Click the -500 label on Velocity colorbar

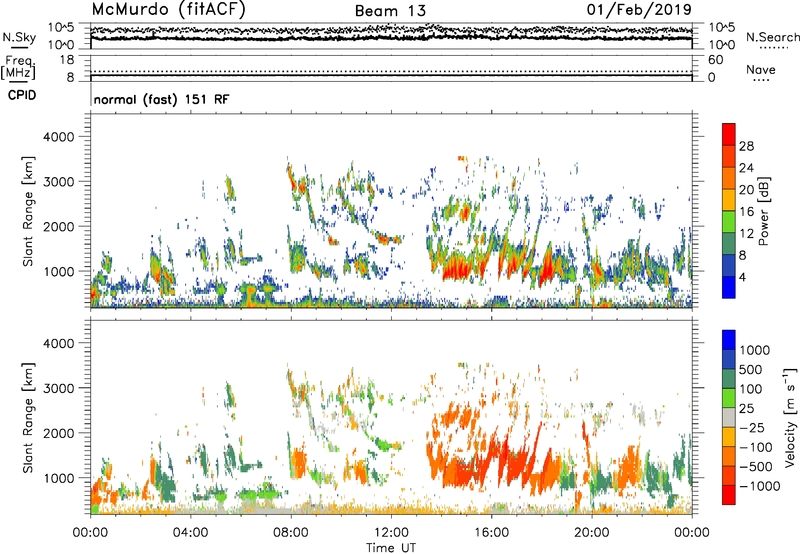[755, 467]
